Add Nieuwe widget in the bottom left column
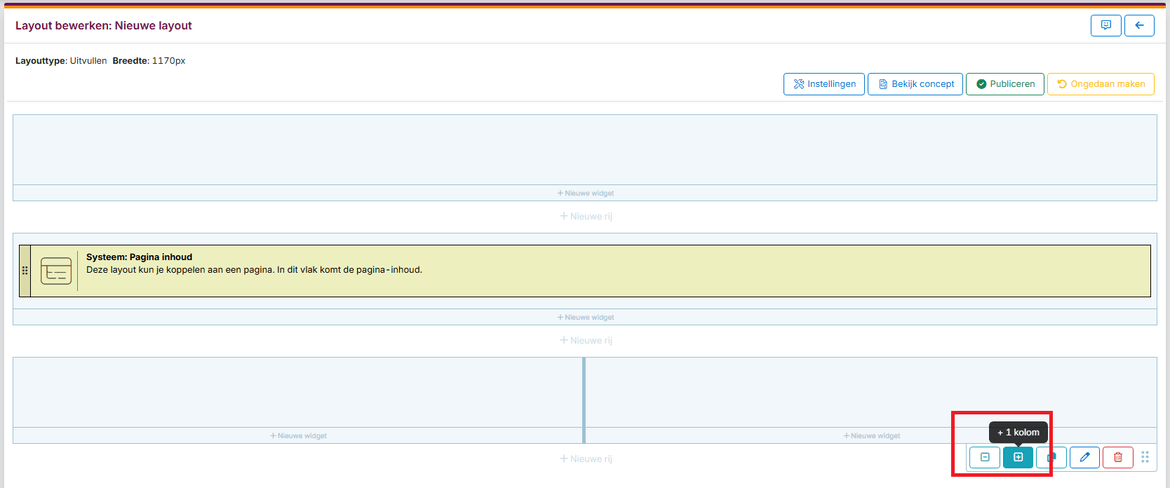Image resolution: width=1170 pixels, height=488 pixels. (x=298, y=436)
